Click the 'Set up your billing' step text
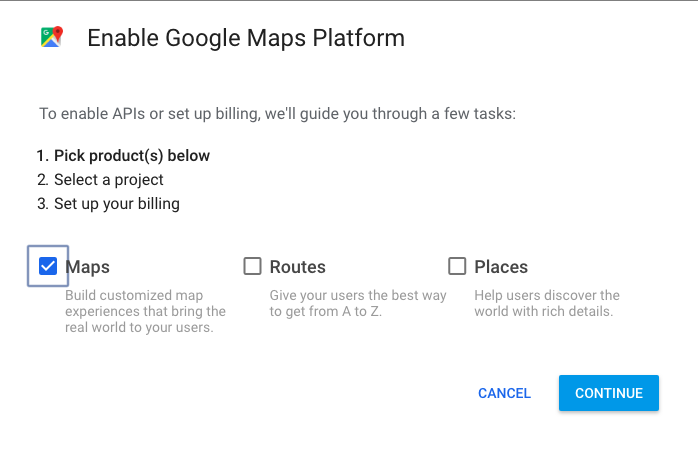This screenshot has height=450, width=698. tap(117, 204)
